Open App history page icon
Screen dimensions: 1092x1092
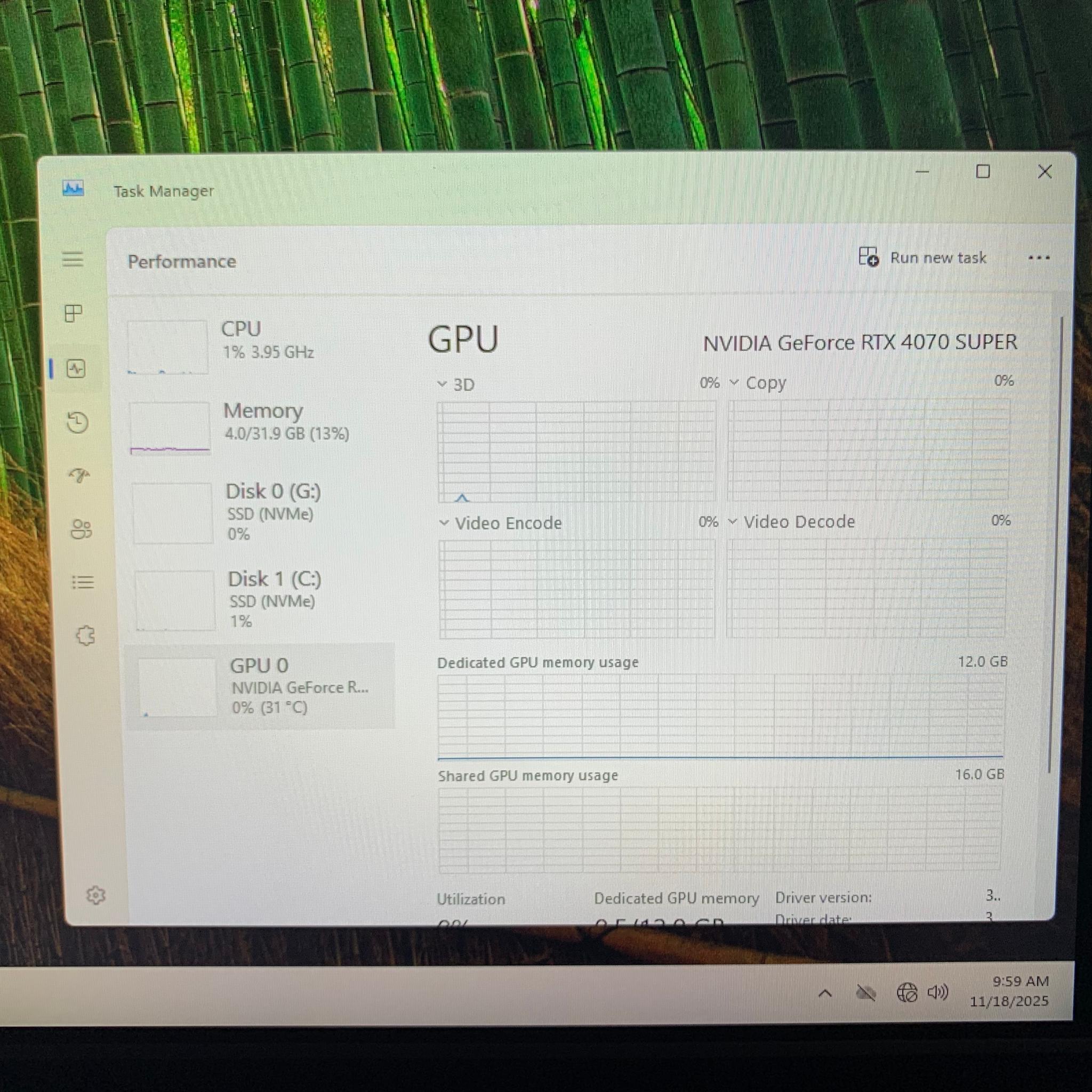(x=77, y=422)
